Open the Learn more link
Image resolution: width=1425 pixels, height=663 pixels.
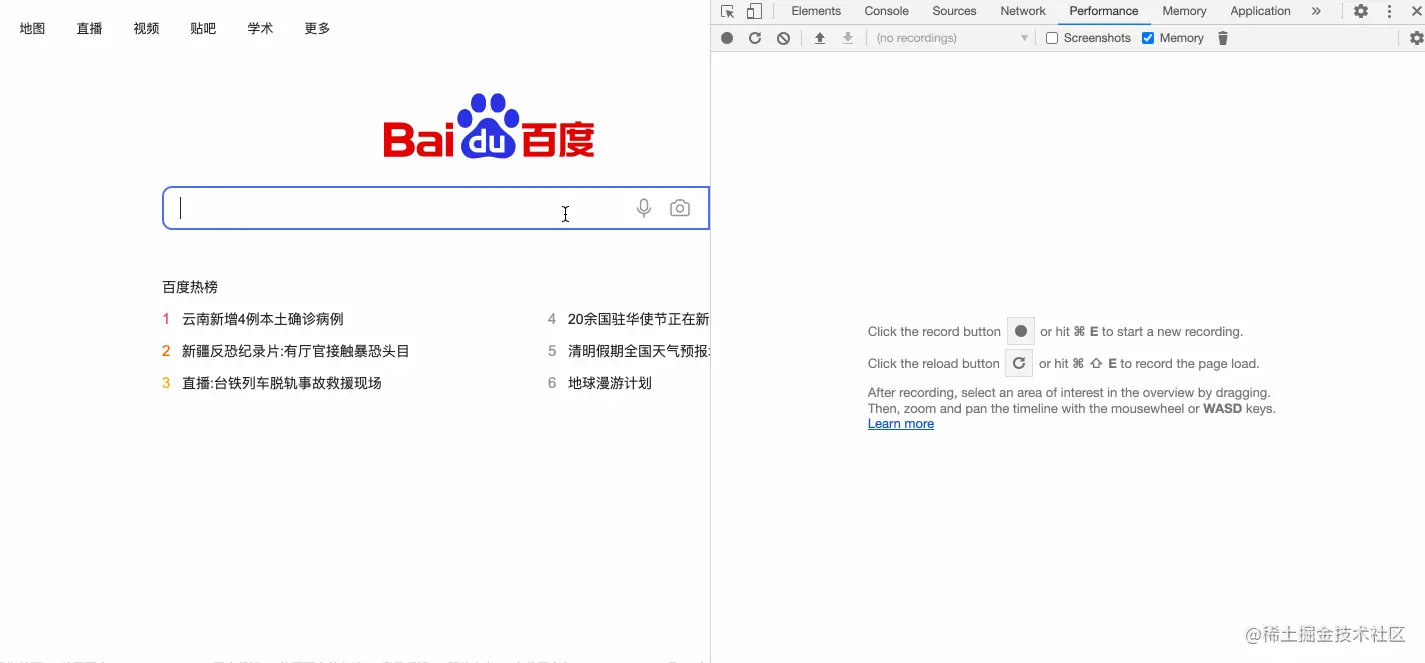[x=901, y=424]
